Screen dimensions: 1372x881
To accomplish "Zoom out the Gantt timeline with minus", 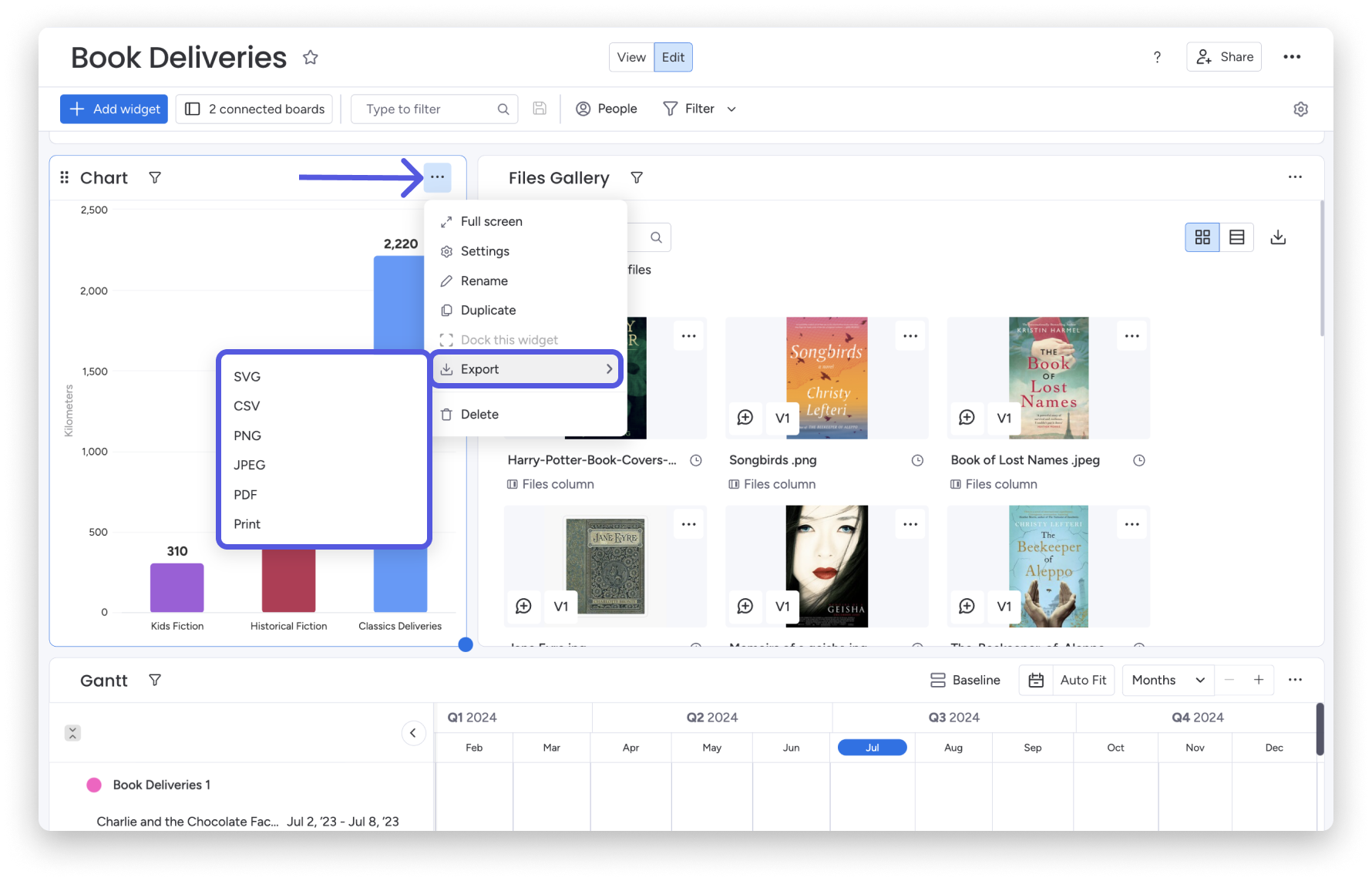I will tap(1229, 680).
